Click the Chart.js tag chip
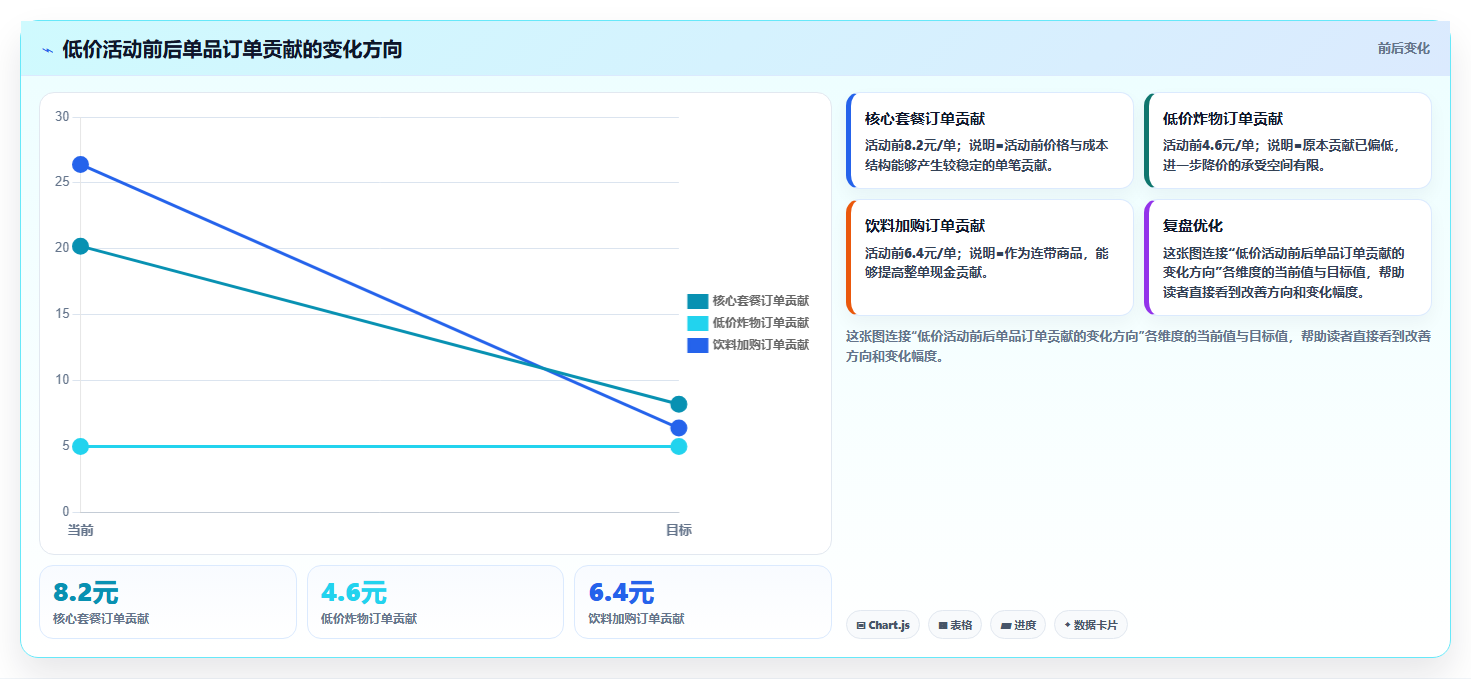Image resolution: width=1471 pixels, height=679 pixels. pos(883,625)
